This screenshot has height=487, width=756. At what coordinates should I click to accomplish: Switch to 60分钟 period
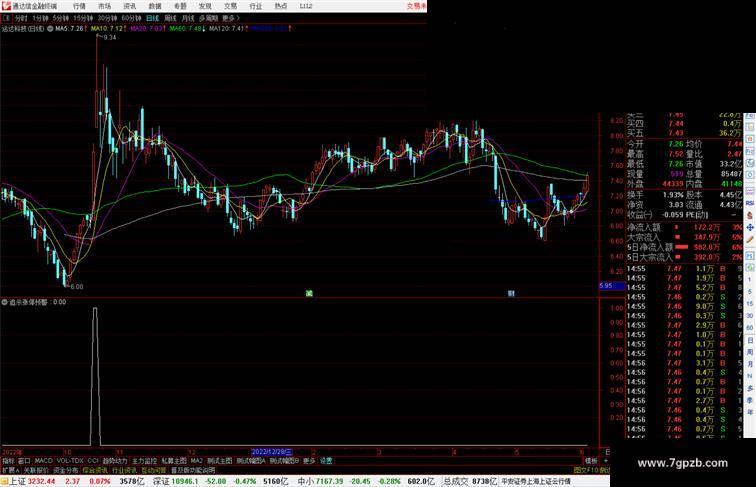click(x=131, y=18)
